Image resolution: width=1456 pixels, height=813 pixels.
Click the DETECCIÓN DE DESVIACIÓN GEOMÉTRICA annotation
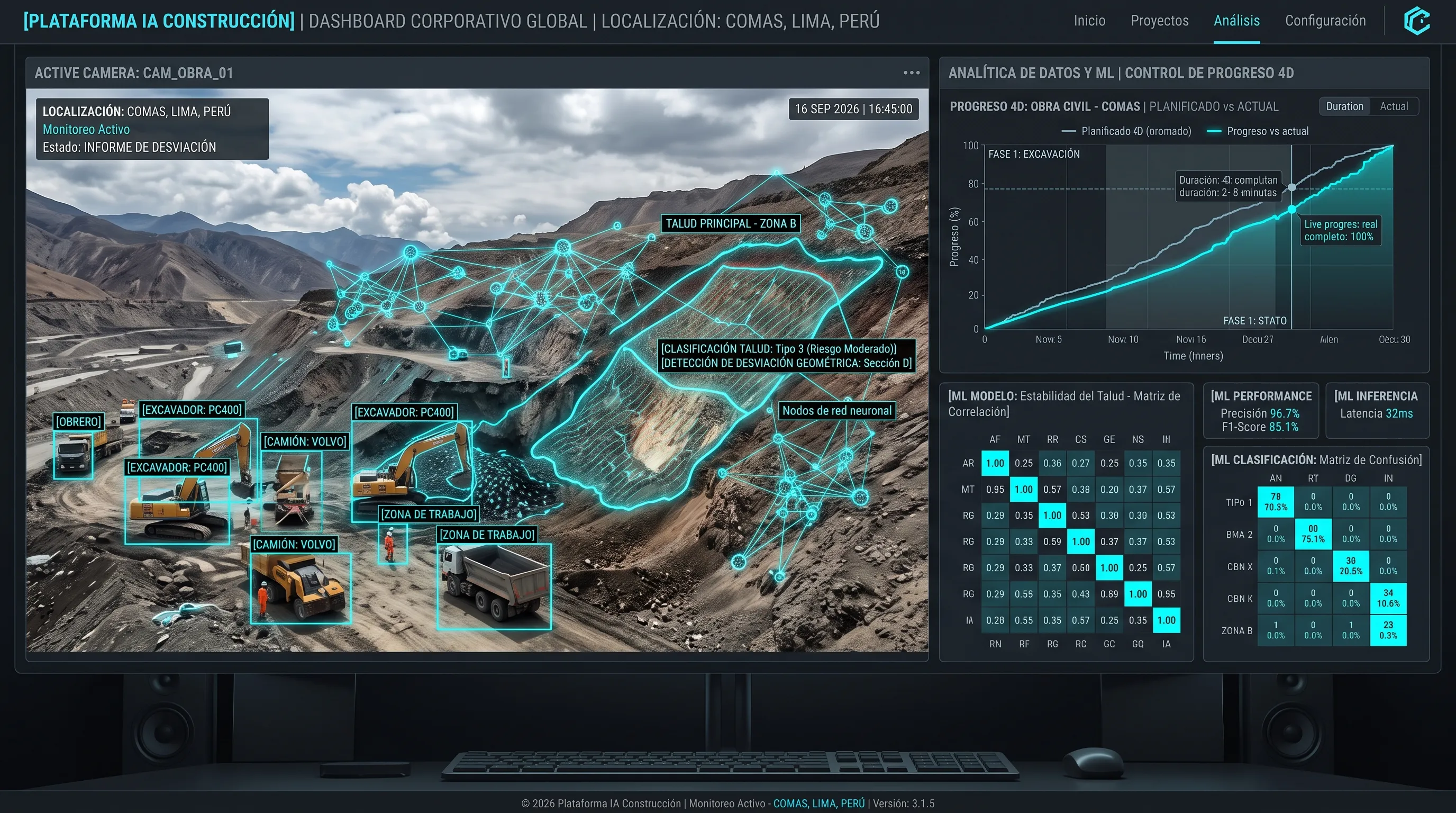coord(786,363)
